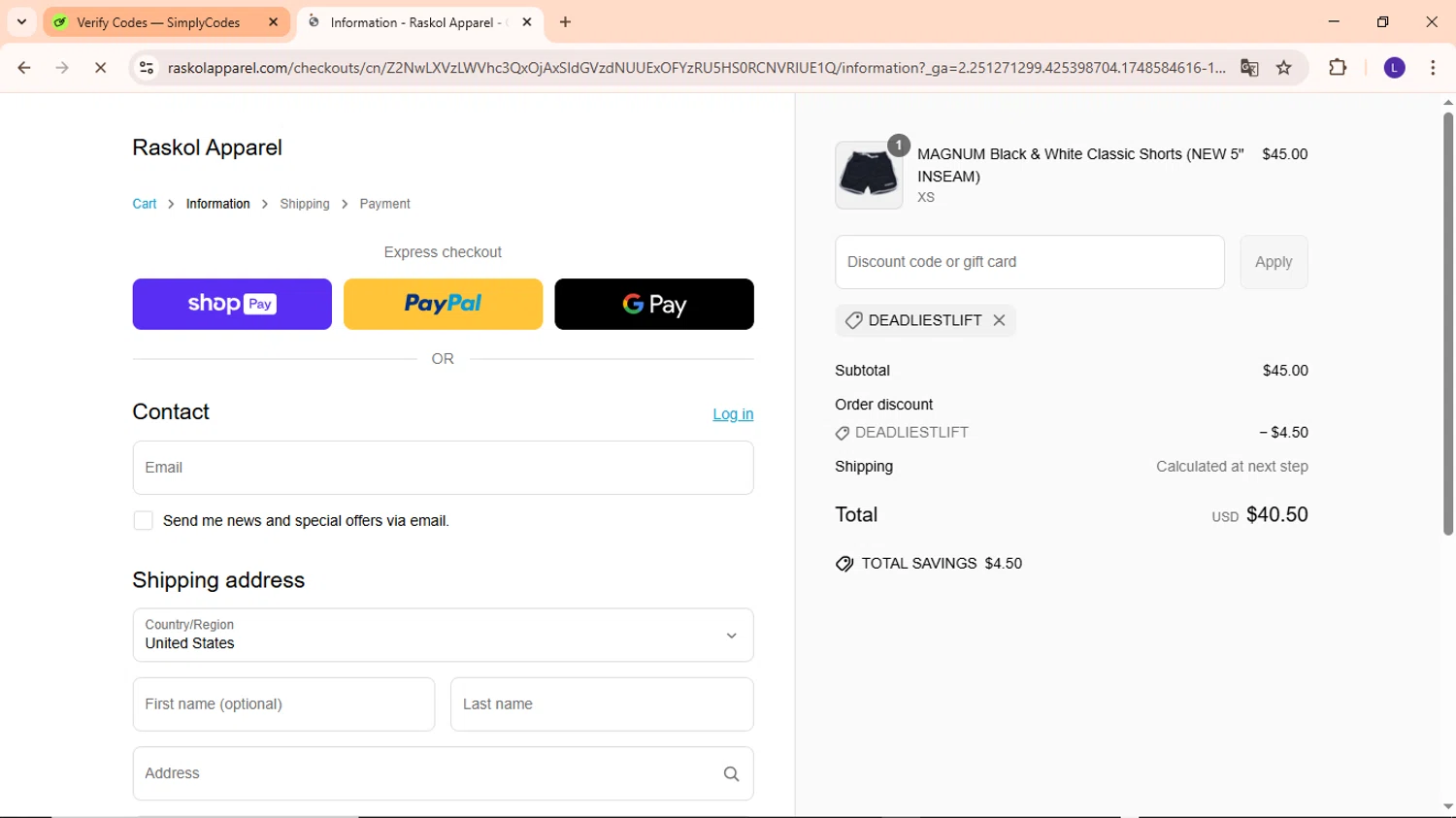This screenshot has width=1456, height=818.
Task: Click the $40.50 total amount
Action: click(x=1276, y=515)
